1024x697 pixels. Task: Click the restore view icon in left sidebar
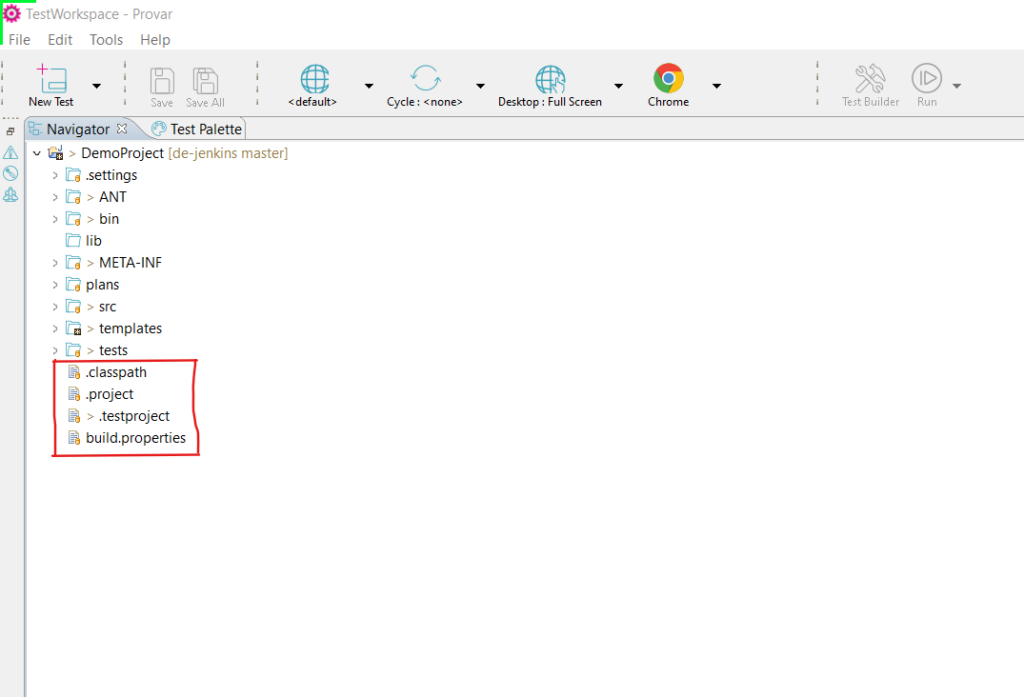point(10,131)
